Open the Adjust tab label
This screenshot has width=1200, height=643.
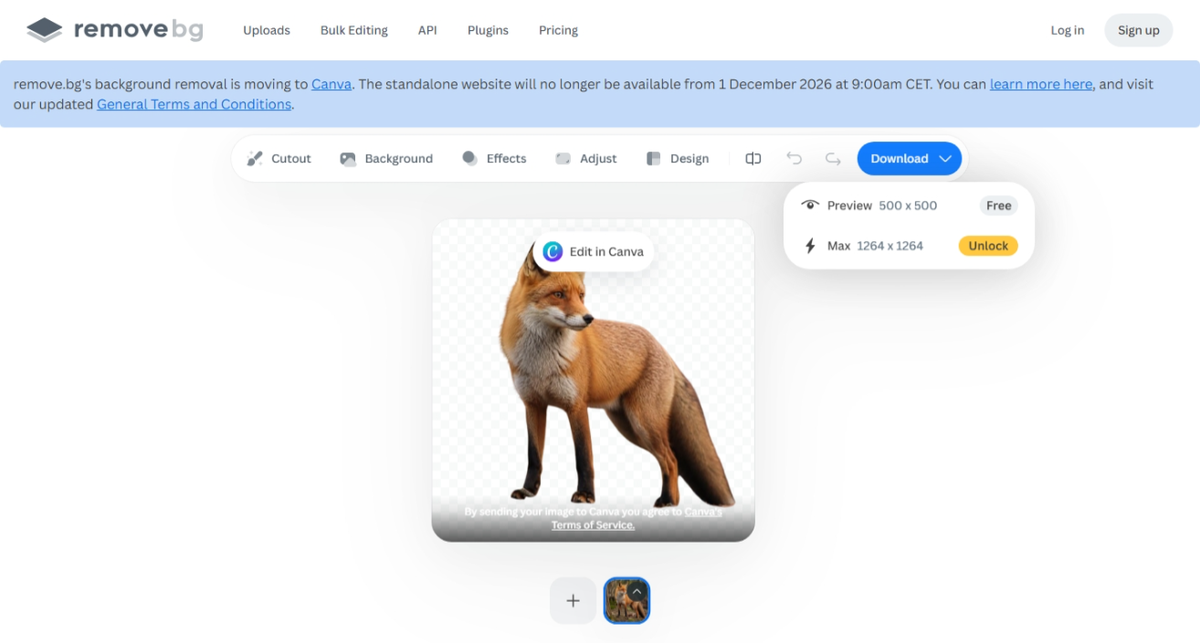[598, 158]
